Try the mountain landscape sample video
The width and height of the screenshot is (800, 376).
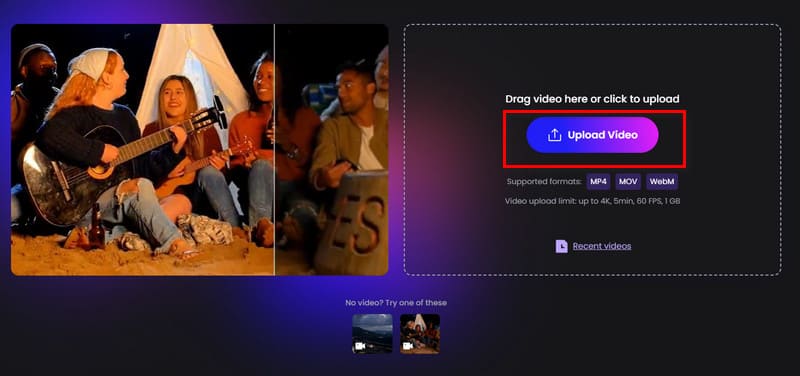pos(372,334)
